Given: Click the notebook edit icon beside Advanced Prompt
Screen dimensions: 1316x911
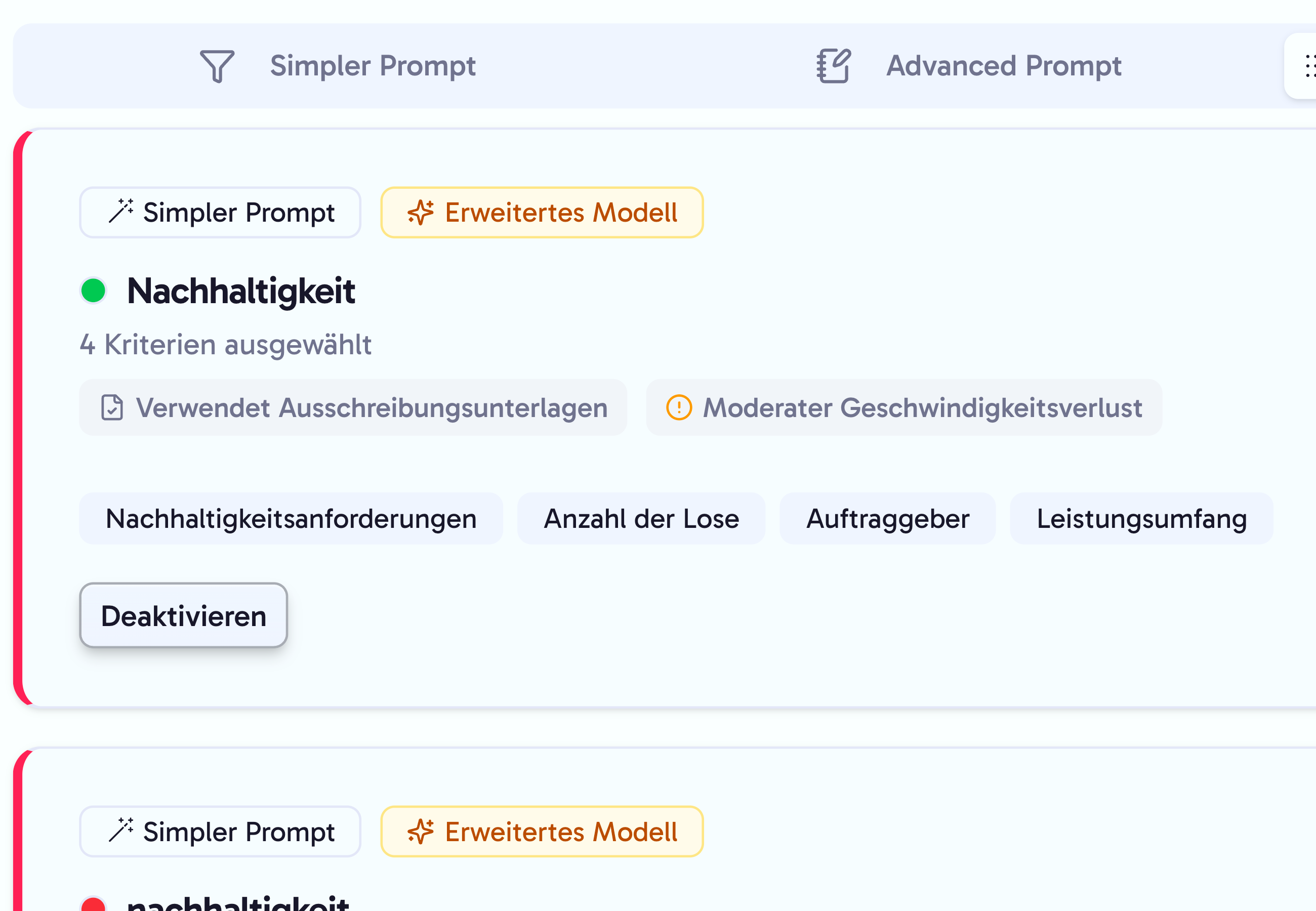Looking at the screenshot, I should [834, 66].
